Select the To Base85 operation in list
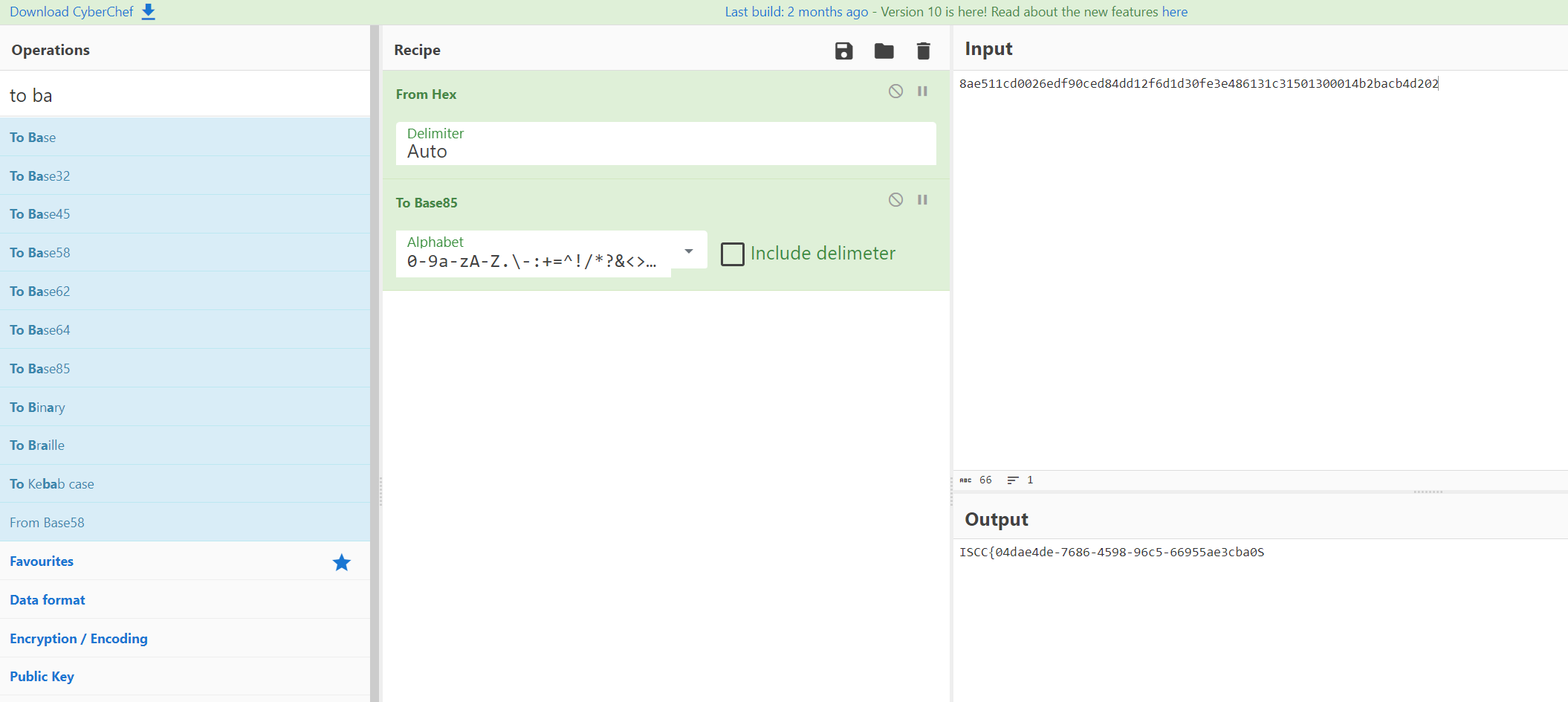The image size is (1568, 702). click(x=185, y=368)
